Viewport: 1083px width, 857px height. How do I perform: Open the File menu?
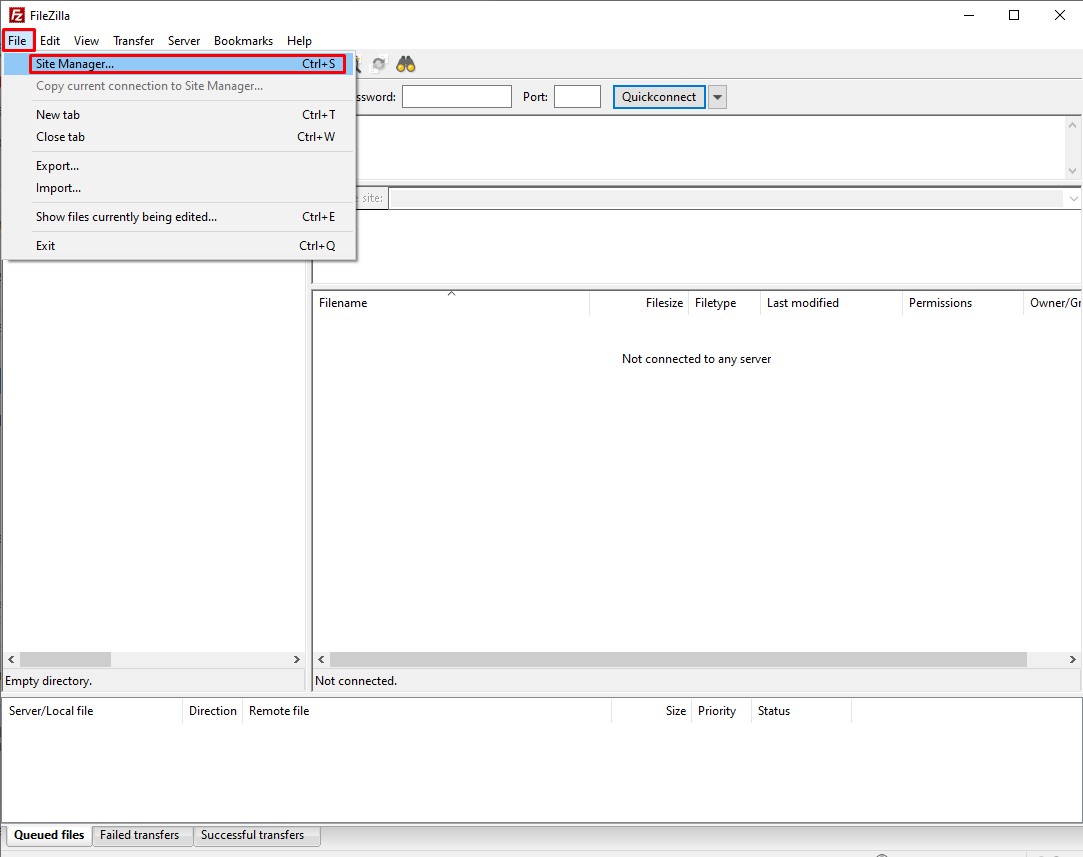[17, 41]
